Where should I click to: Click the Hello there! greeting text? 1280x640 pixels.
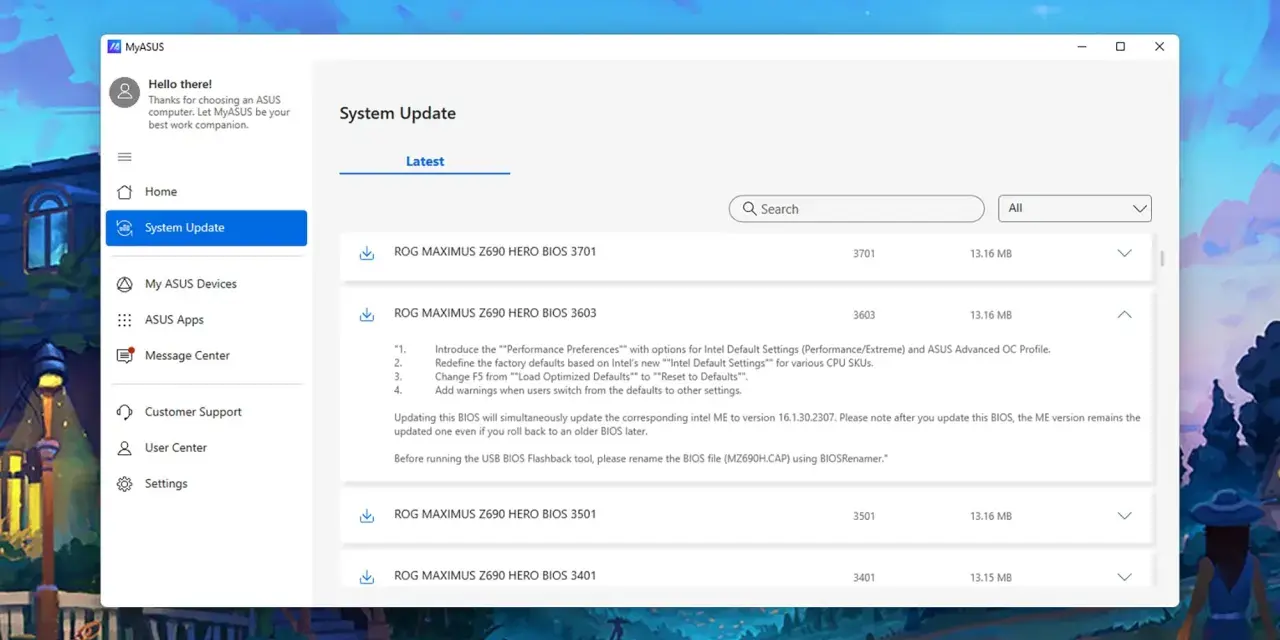coord(180,84)
